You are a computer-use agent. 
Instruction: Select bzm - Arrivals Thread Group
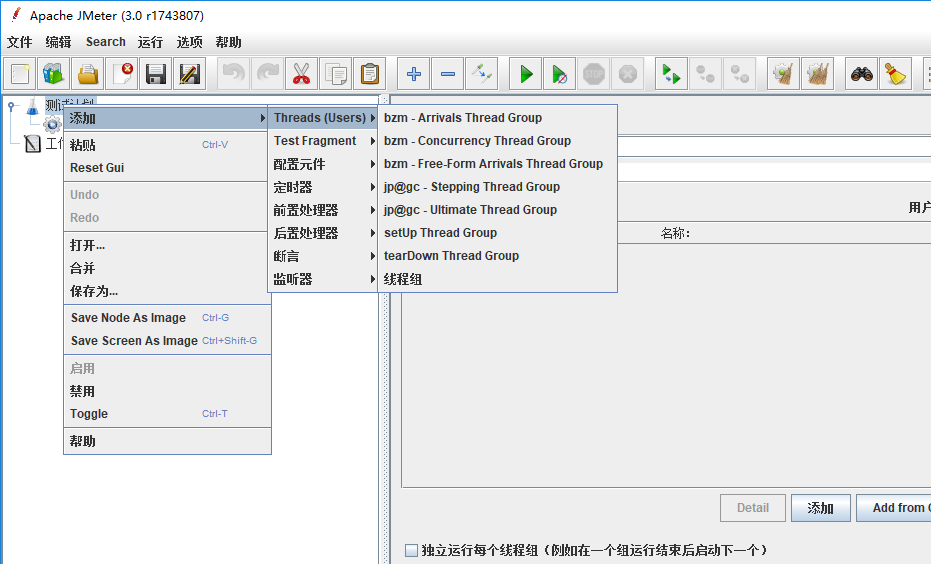coord(498,118)
